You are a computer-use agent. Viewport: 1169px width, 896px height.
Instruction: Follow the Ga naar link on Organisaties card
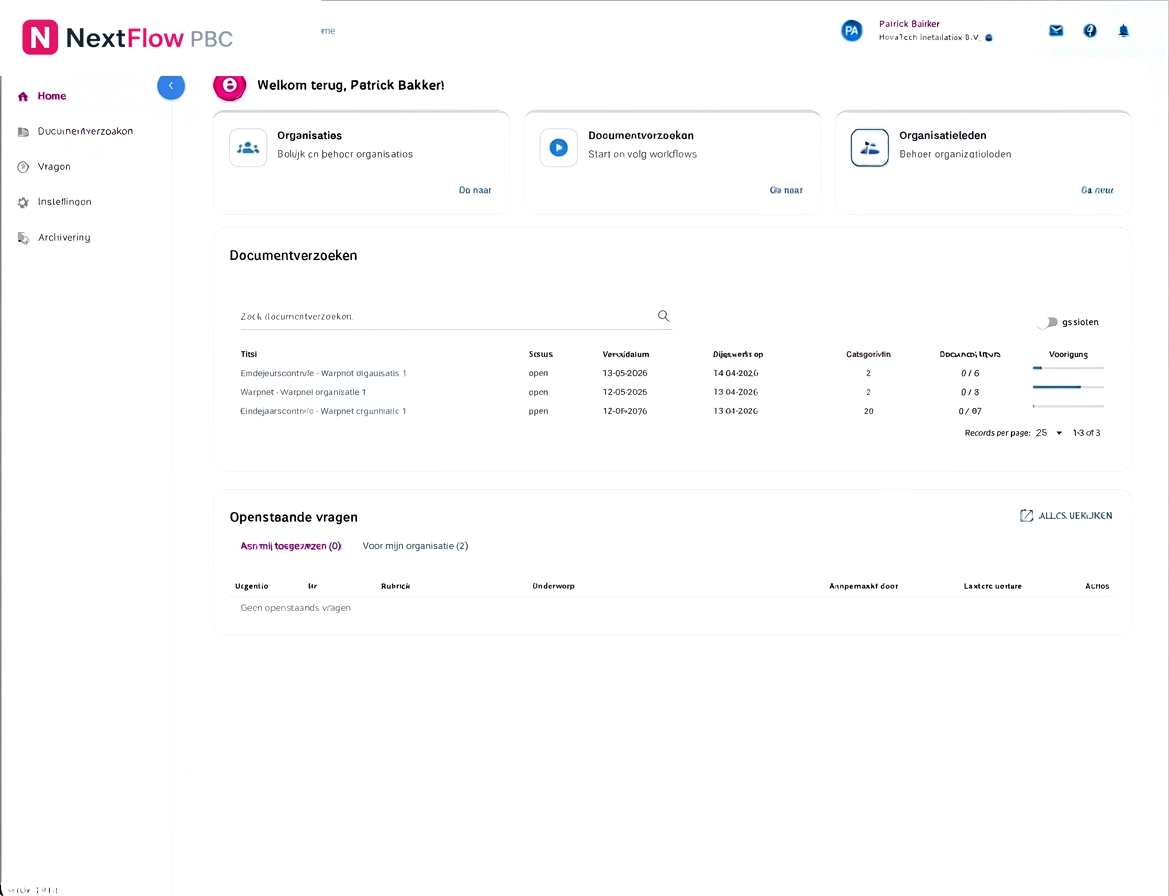pyautogui.click(x=475, y=190)
